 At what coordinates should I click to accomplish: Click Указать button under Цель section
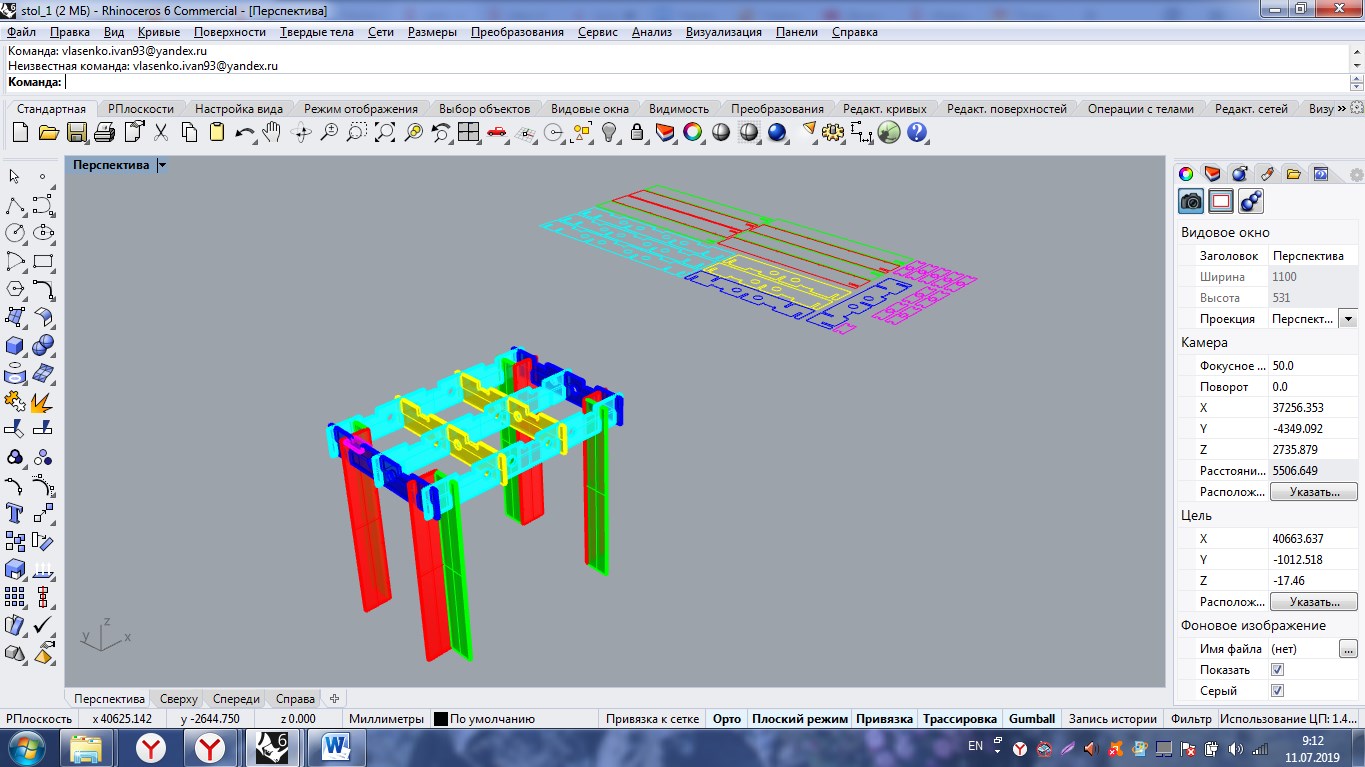[1314, 602]
